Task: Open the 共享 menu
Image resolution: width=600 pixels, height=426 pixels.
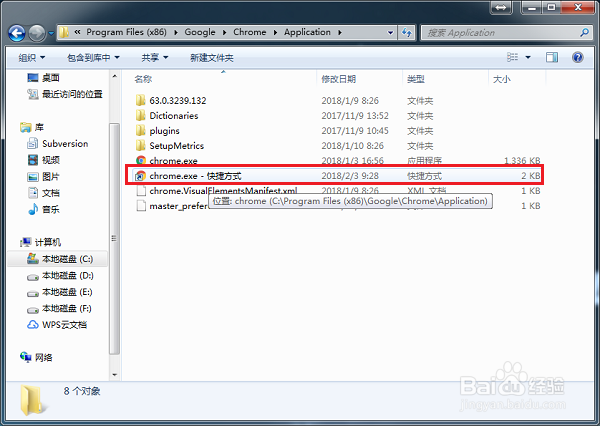Action: click(x=155, y=58)
